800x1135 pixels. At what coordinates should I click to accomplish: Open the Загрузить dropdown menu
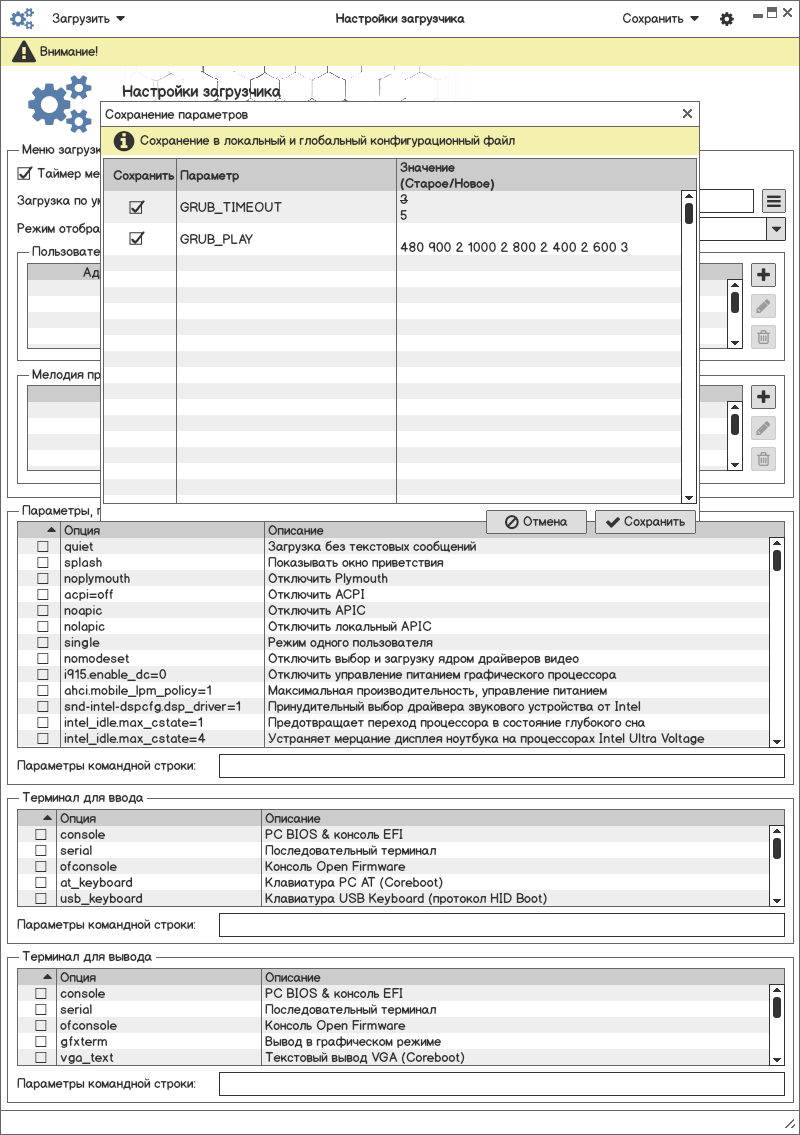click(x=88, y=19)
